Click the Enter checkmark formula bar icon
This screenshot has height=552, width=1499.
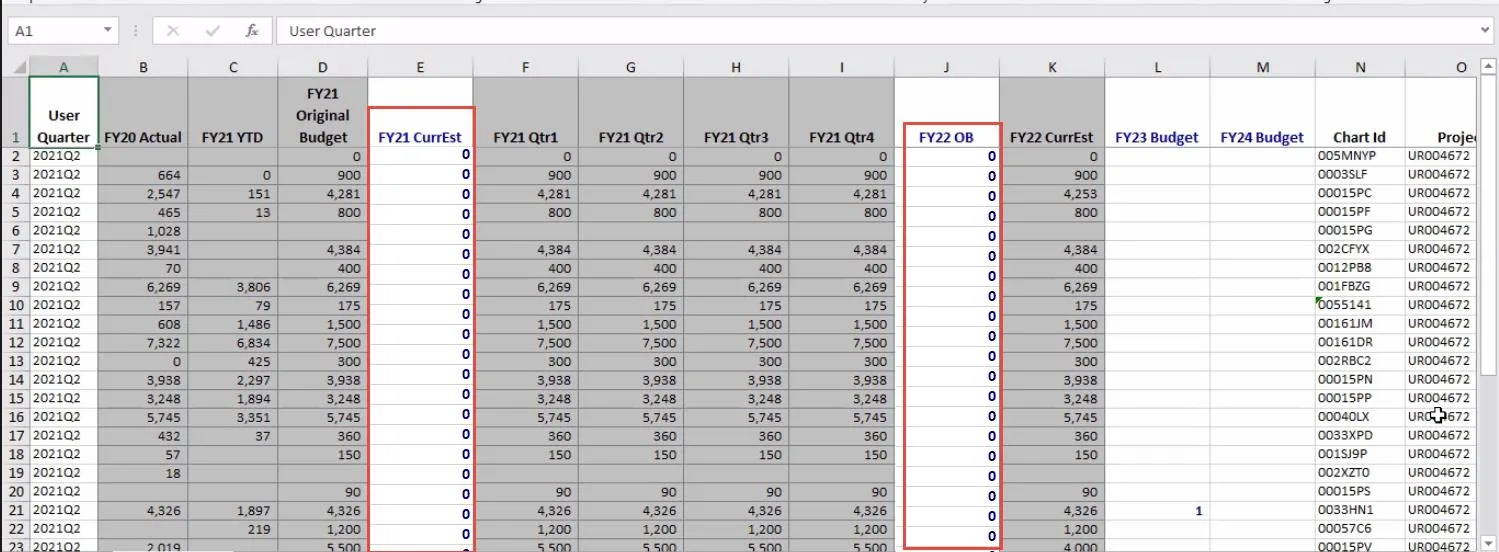click(212, 31)
